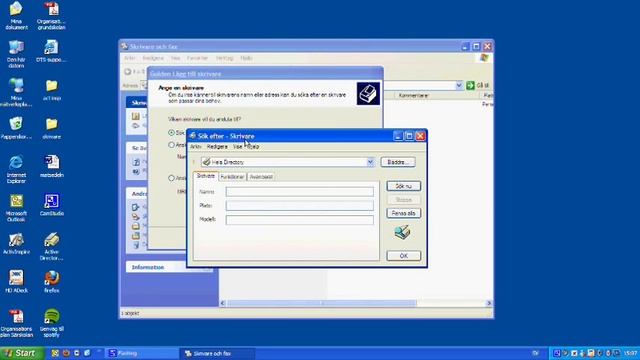This screenshot has height=360, width=640.
Task: Launch CamStudio from desktop
Action: pyautogui.click(x=51, y=205)
